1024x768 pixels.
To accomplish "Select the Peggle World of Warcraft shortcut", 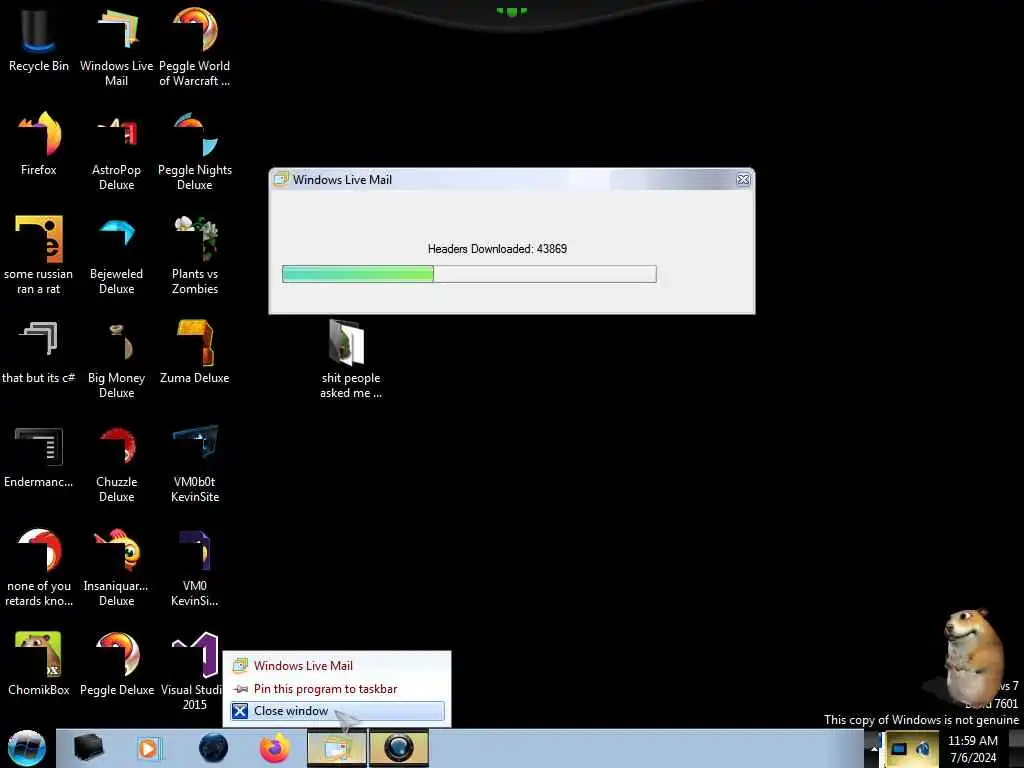I will (x=195, y=46).
